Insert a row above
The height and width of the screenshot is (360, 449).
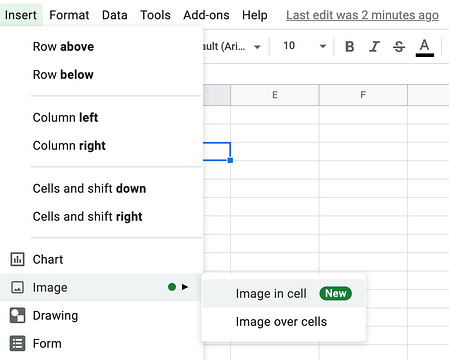pyautogui.click(x=101, y=46)
